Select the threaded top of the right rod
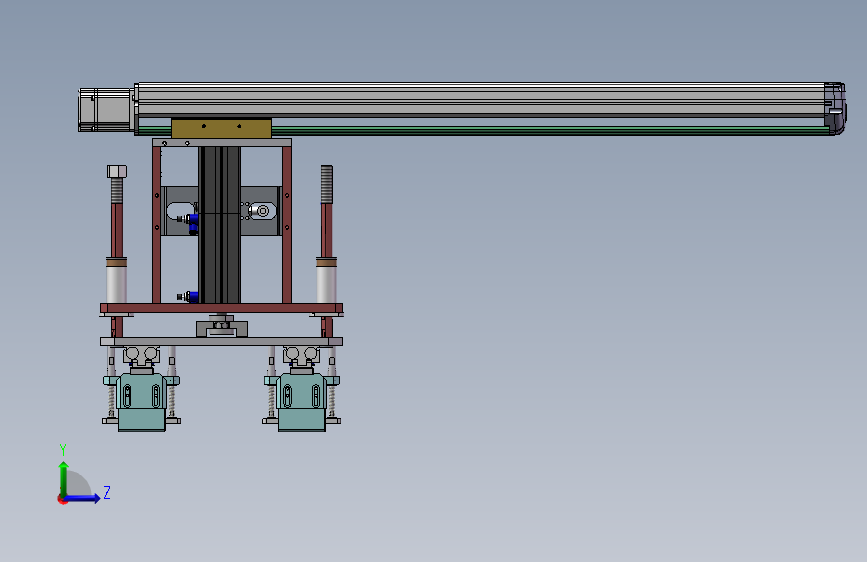Screen dimensions: 867x562 (x=327, y=184)
